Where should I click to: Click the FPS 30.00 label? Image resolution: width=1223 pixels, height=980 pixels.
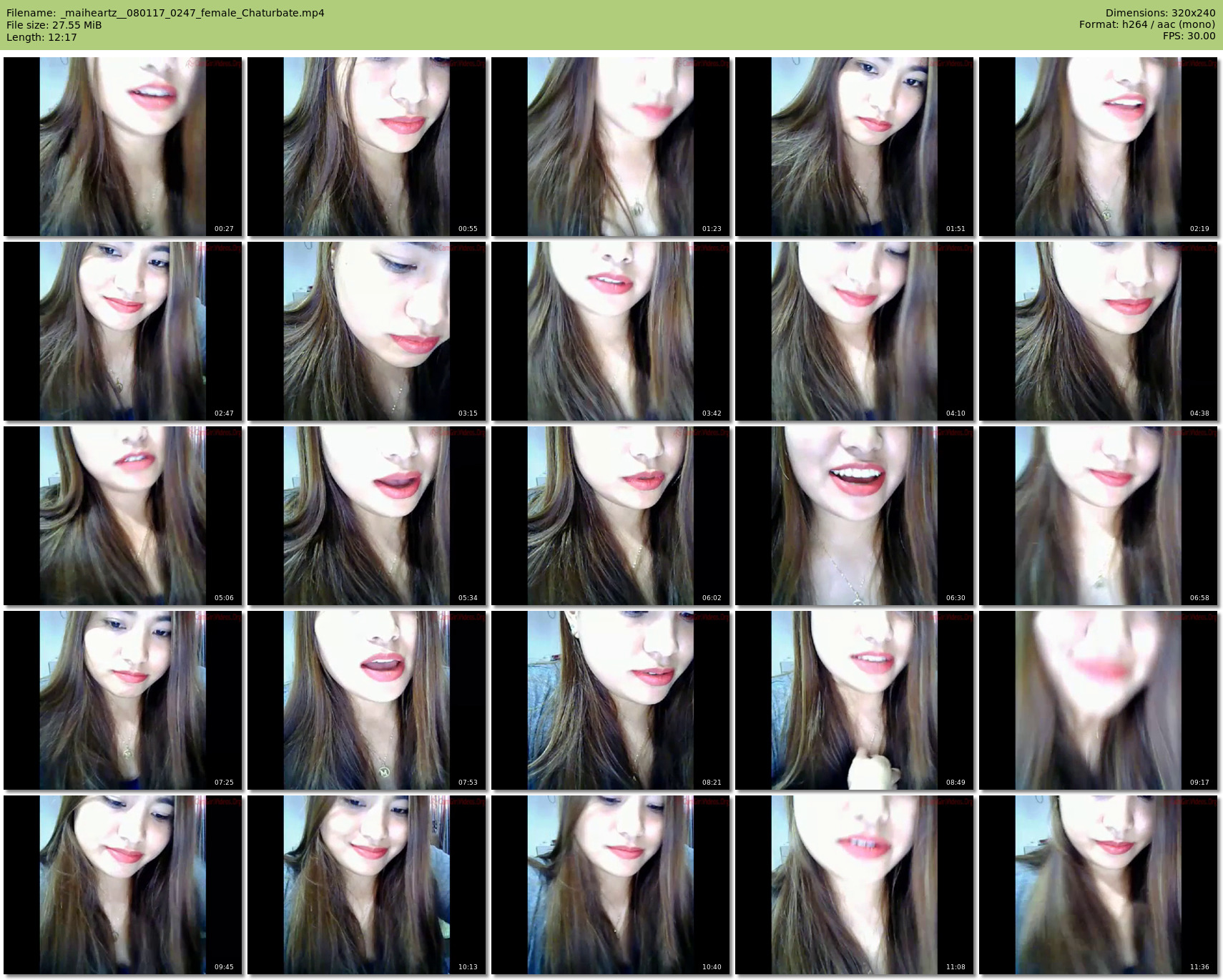point(1189,36)
